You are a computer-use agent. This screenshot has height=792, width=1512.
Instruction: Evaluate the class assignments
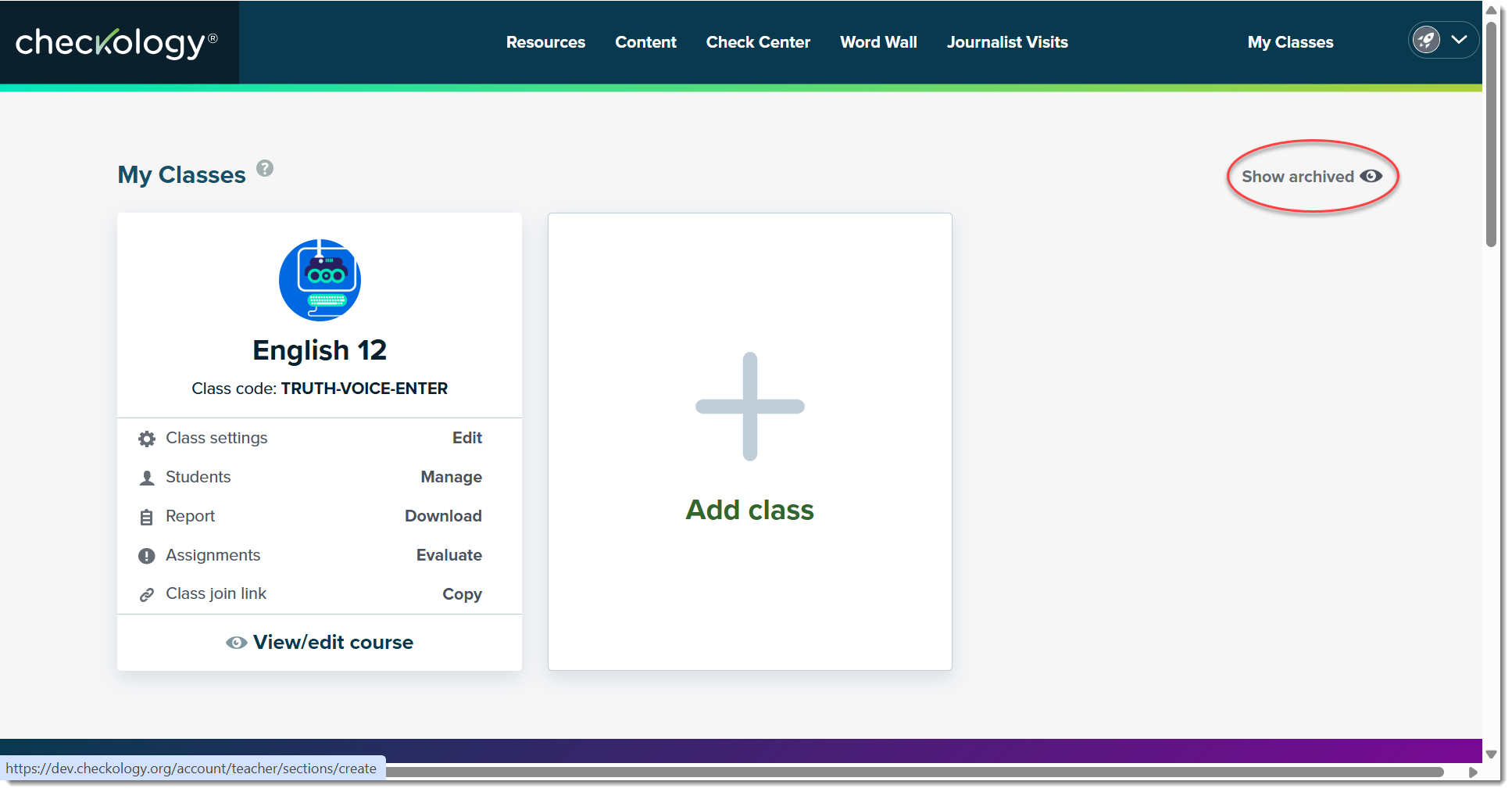[x=449, y=555]
